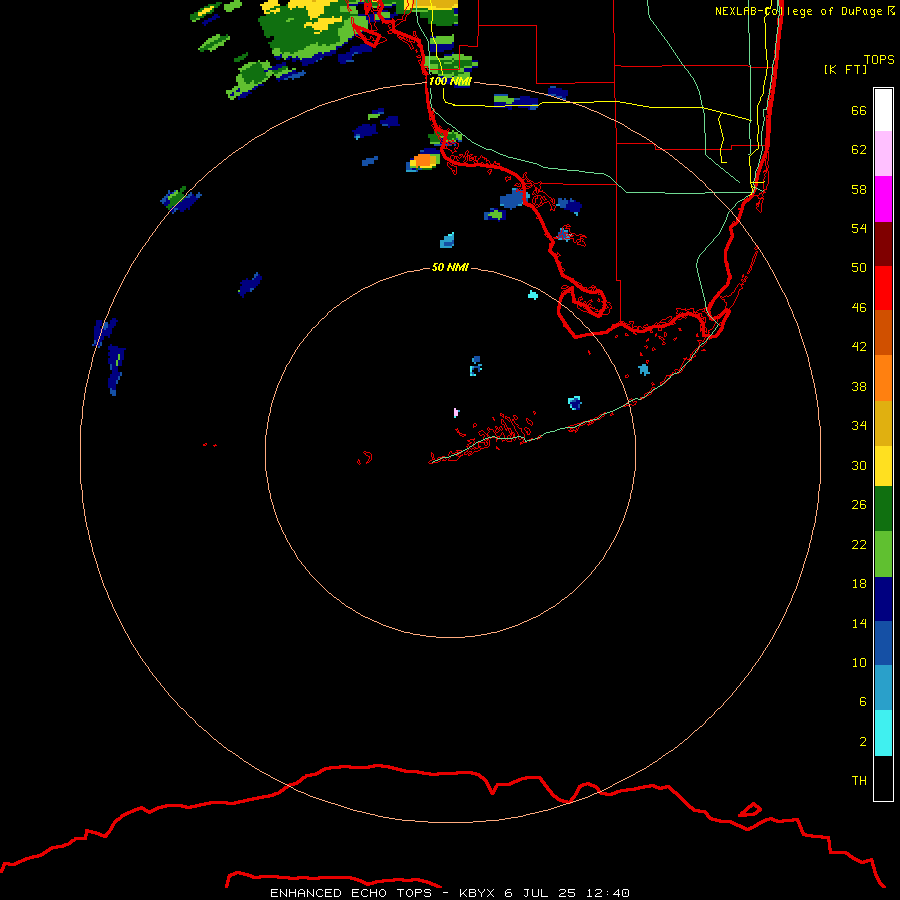Viewport: 900px width, 900px height.
Task: Click the 58 value on the scale
Action: coord(859,189)
